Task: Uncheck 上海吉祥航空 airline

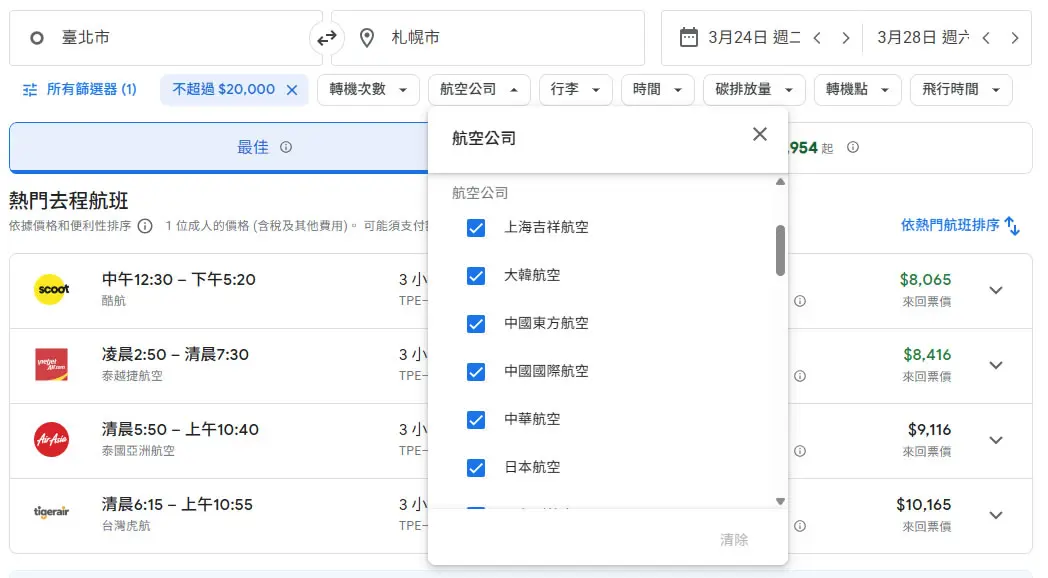Action: point(476,228)
